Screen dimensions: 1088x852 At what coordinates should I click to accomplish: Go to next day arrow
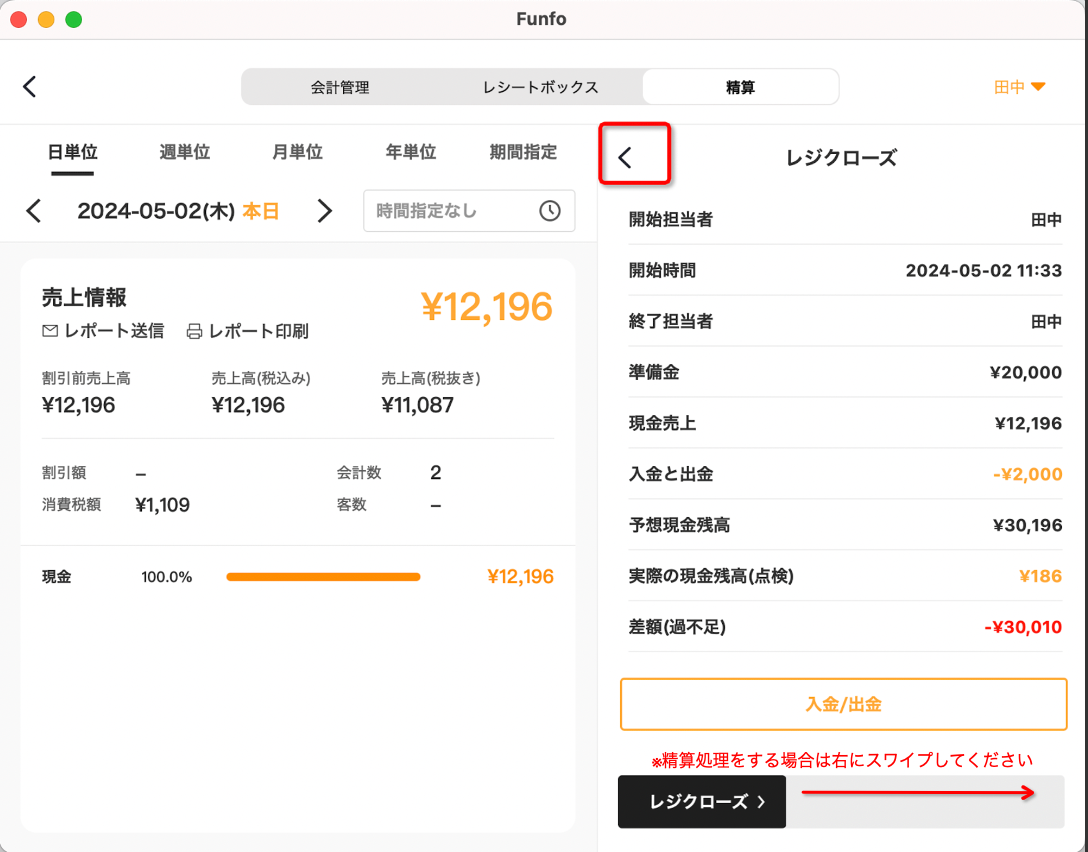tap(324, 211)
